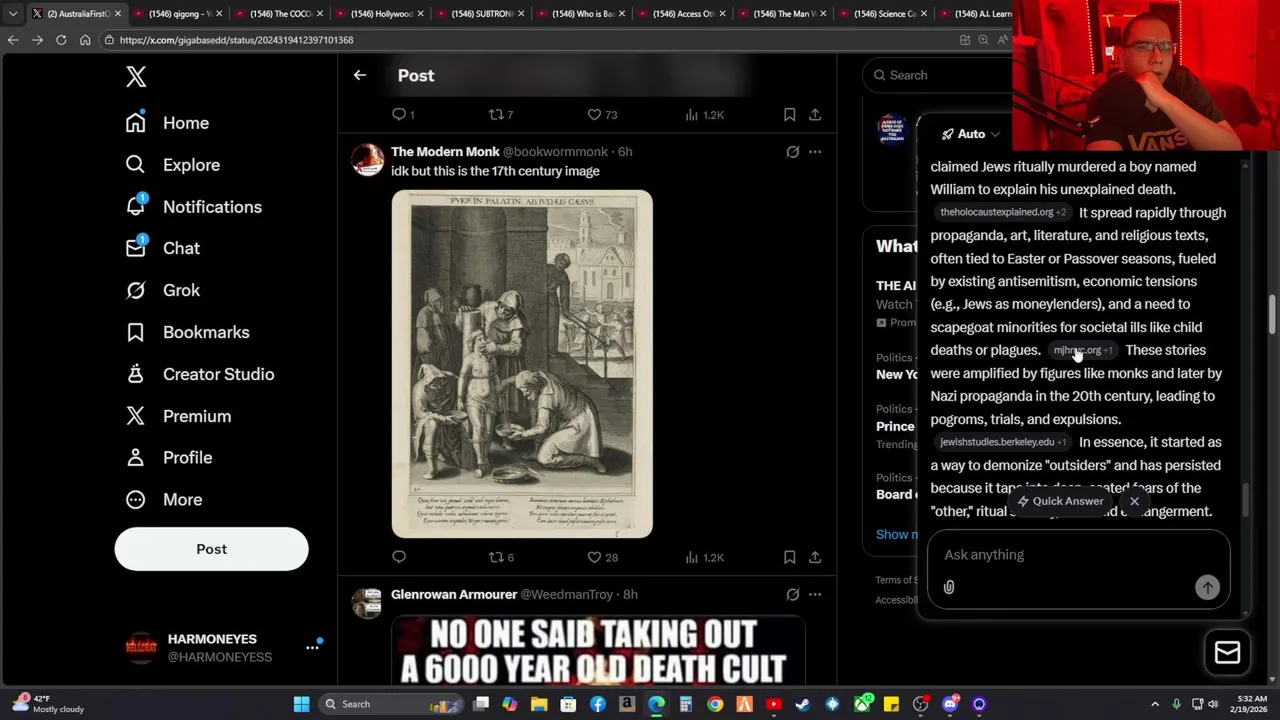1280x720 pixels.
Task: Click the browser back arrow
Action: pyautogui.click(x=13, y=40)
